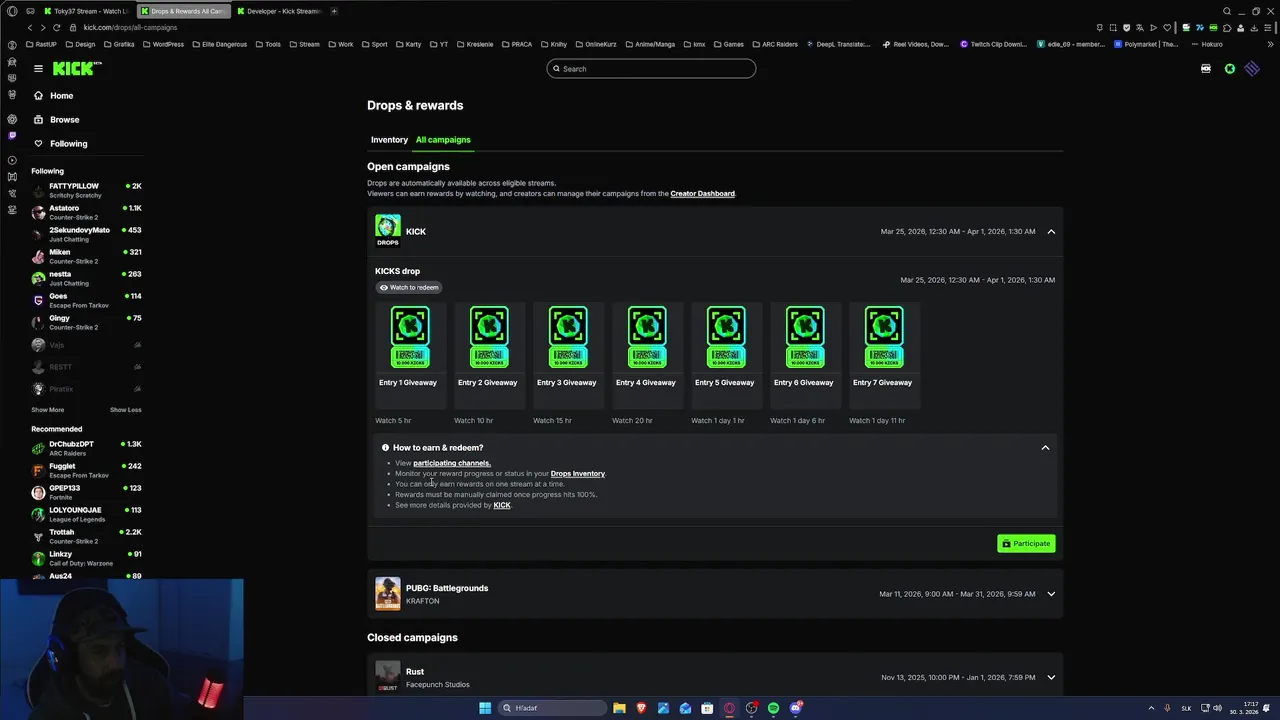Open Gingy channel in Following list
This screenshot has height=720, width=1280.
[x=86, y=322]
